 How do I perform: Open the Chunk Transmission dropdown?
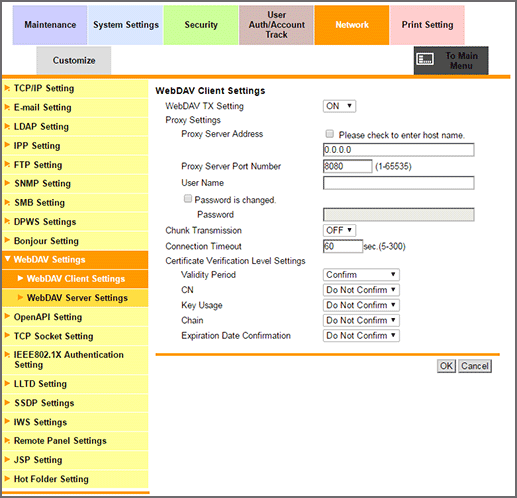[339, 230]
